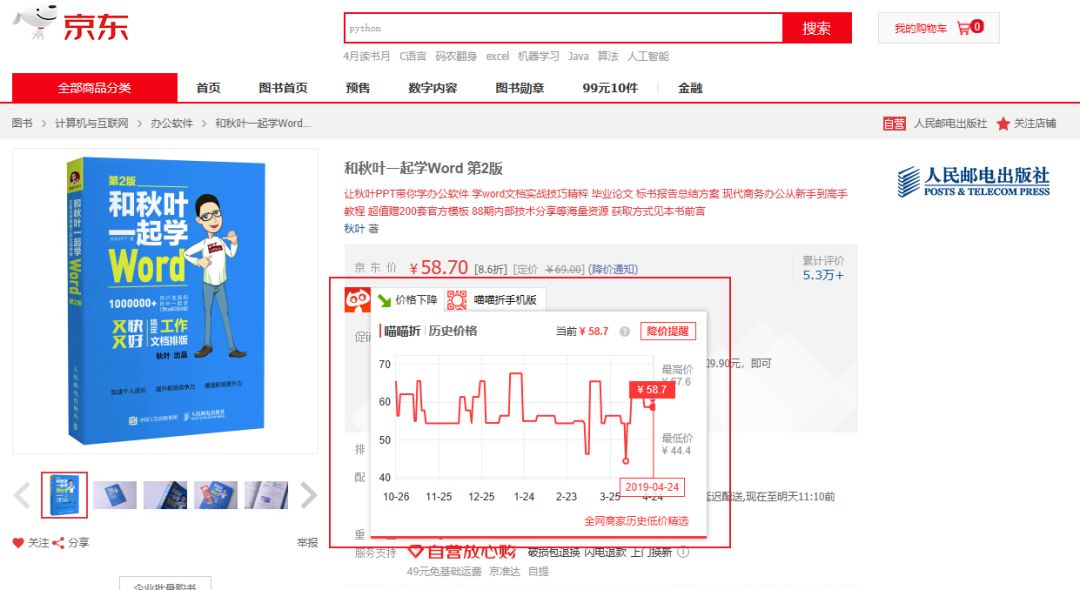Click the info icon after 上门换新
The height and width of the screenshot is (590, 1080).
(683, 551)
